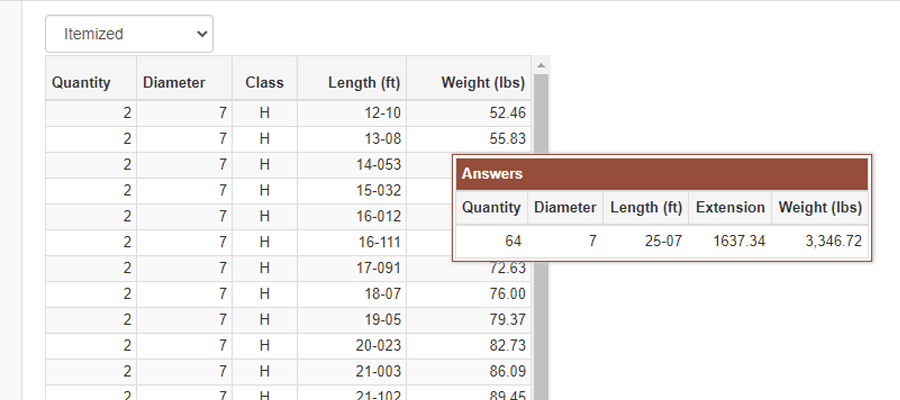Click the Class cell in the 21-003 row
Image resolution: width=900 pixels, height=400 pixels.
click(265, 371)
